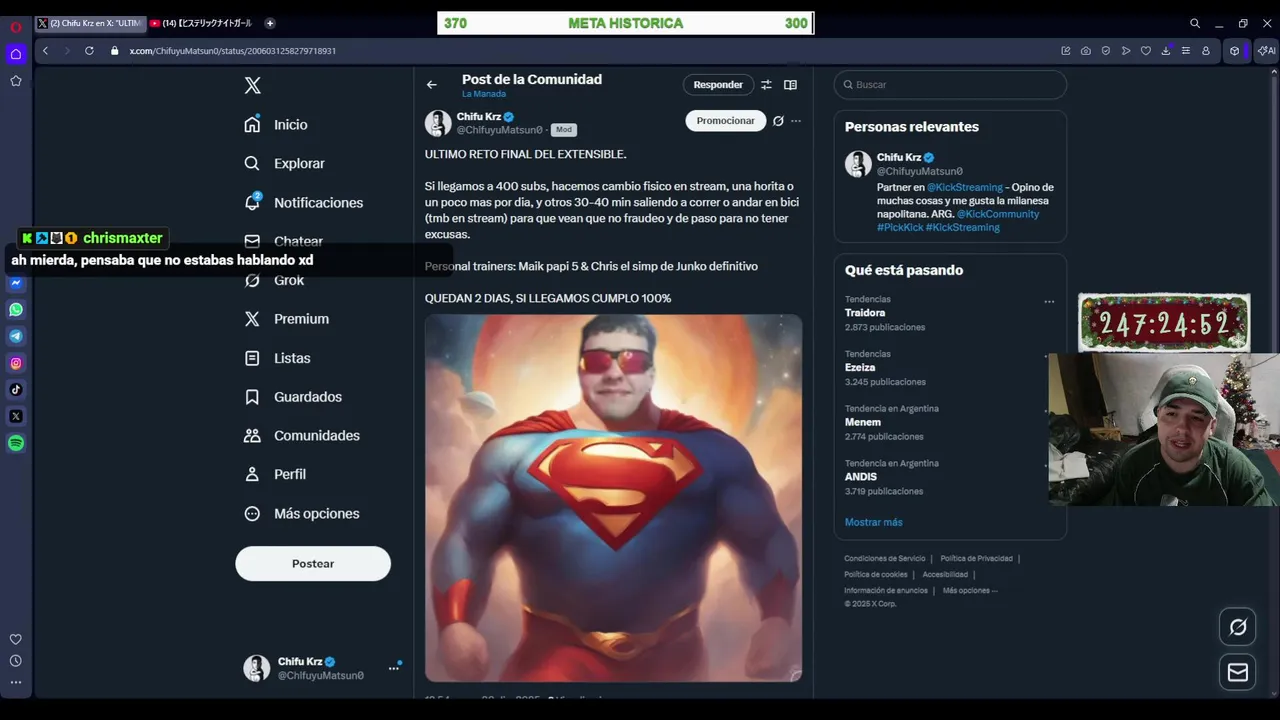Viewport: 1280px width, 720px height.
Task: Open Explorar
Action: 284,164
